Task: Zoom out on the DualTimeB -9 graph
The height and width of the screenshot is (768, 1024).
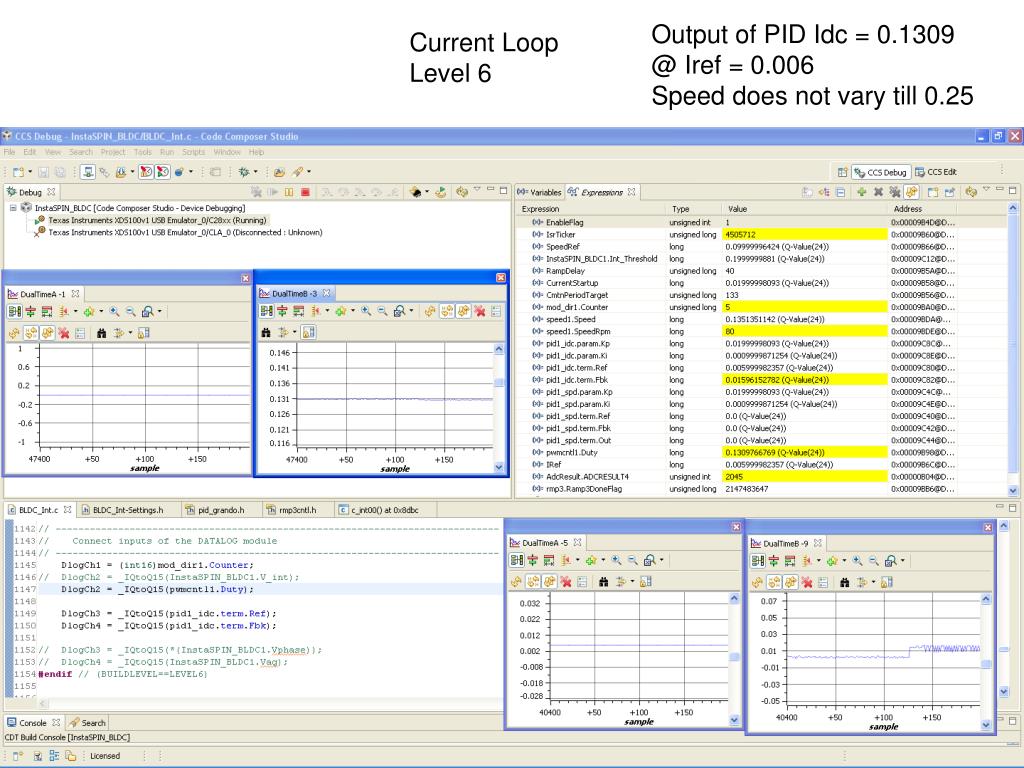Action: point(873,561)
